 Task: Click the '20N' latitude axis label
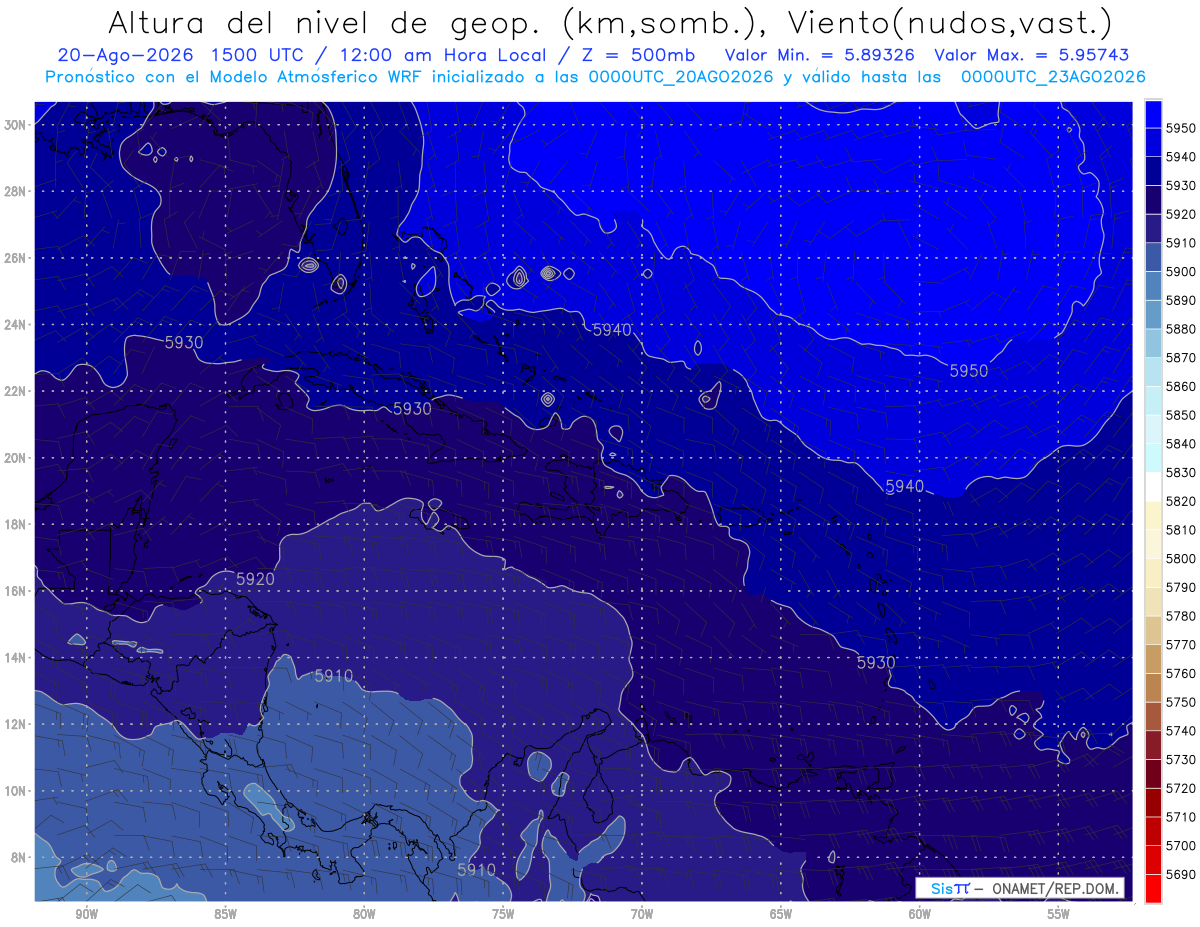17,457
